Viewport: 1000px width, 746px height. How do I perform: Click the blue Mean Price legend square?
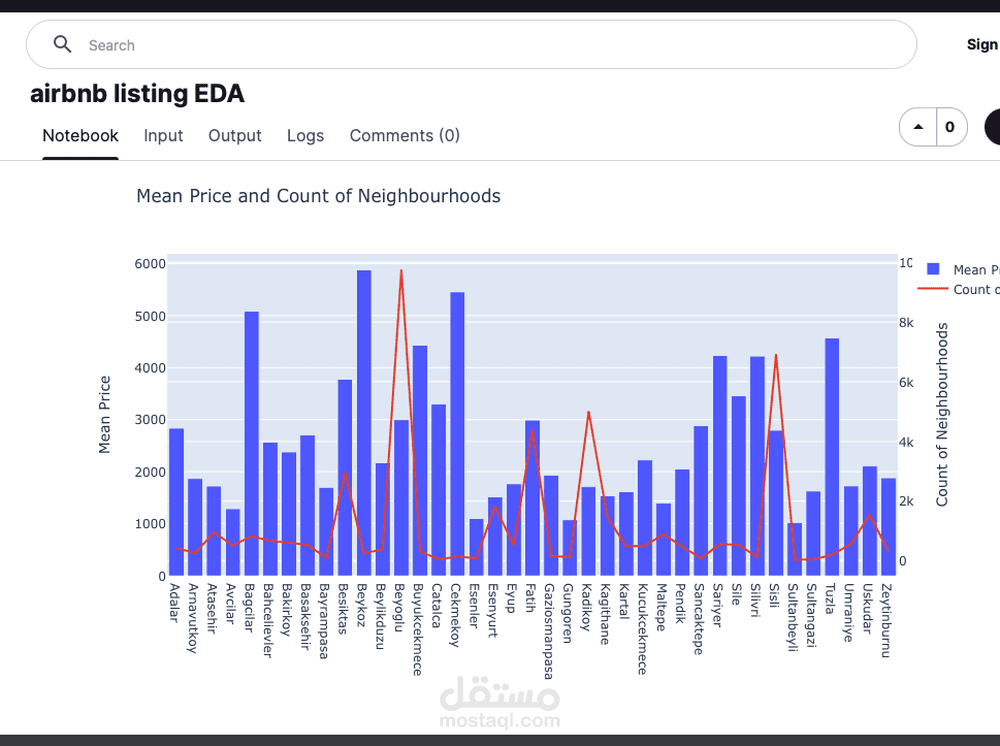click(x=934, y=269)
